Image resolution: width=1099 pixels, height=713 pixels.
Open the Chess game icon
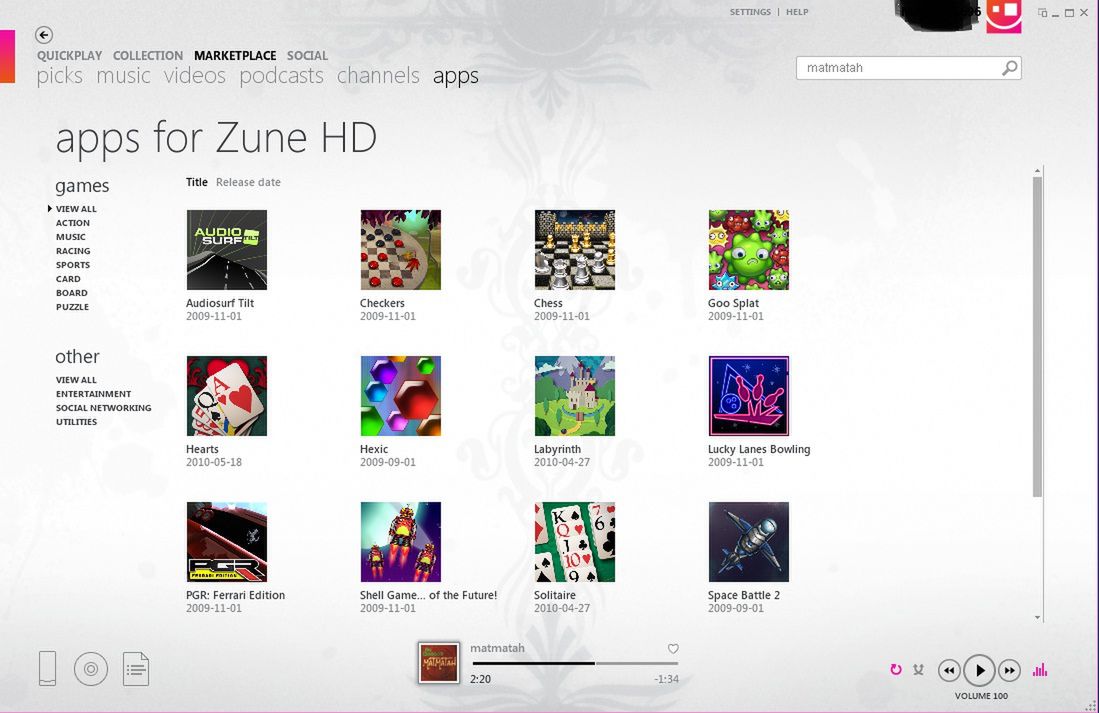click(x=575, y=250)
